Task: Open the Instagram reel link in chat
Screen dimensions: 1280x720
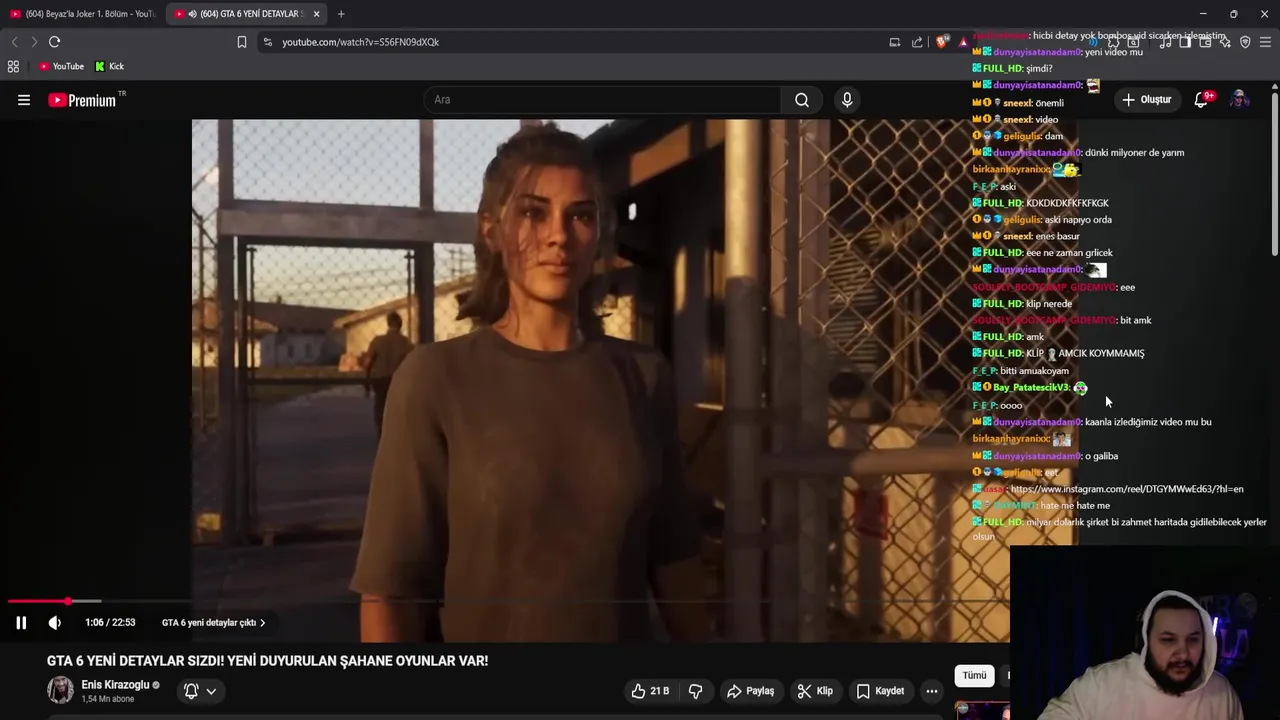Action: (x=1127, y=489)
